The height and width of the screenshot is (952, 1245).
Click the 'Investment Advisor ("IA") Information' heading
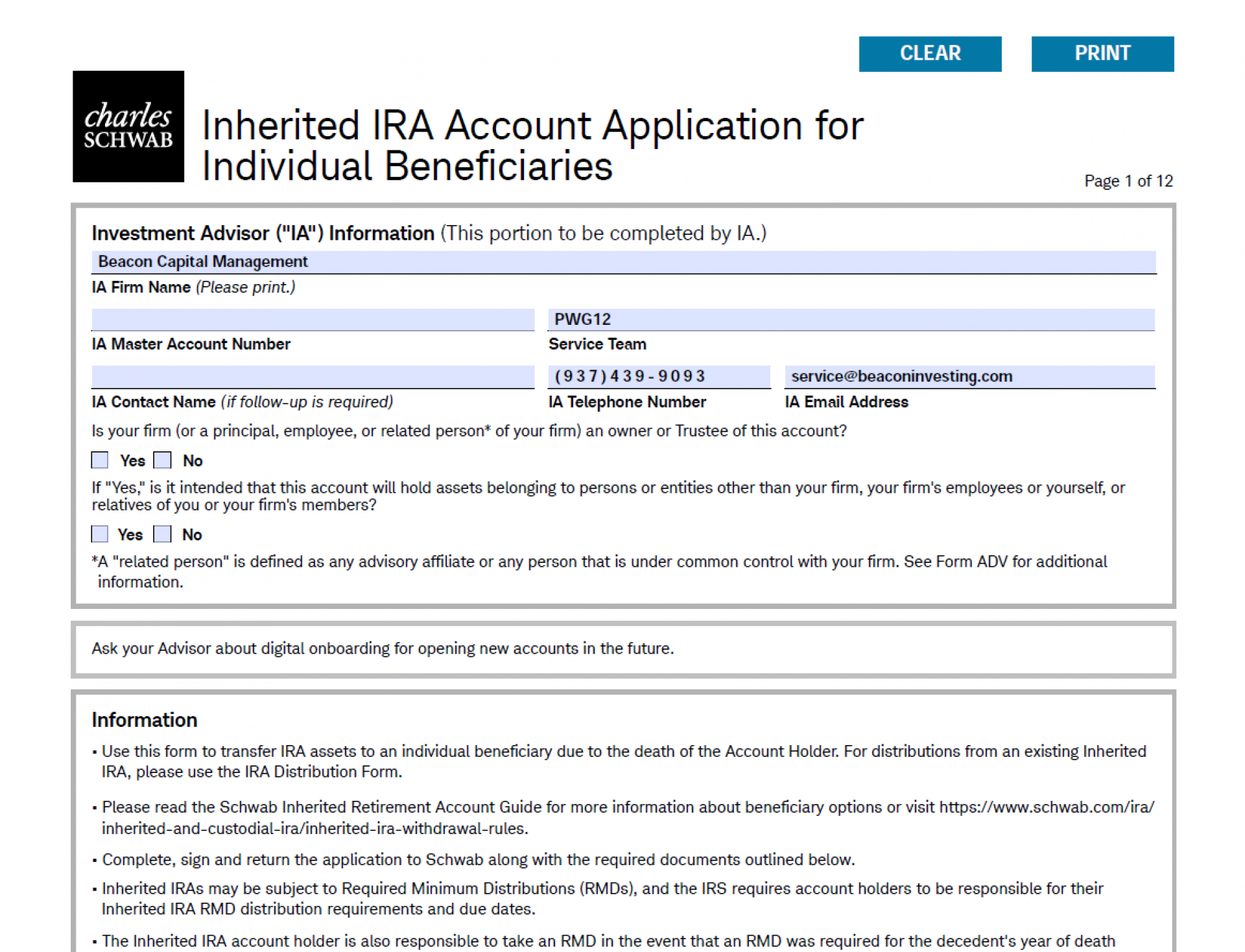pos(263,233)
